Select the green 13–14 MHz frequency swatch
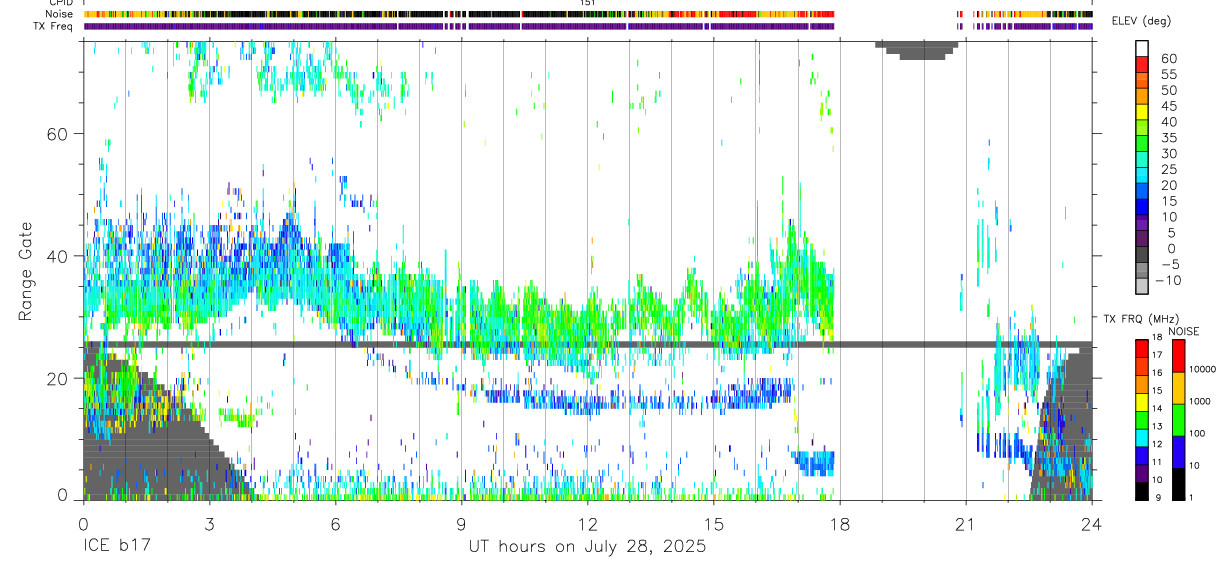Image resolution: width=1228 pixels, height=567 pixels. 1142,418
